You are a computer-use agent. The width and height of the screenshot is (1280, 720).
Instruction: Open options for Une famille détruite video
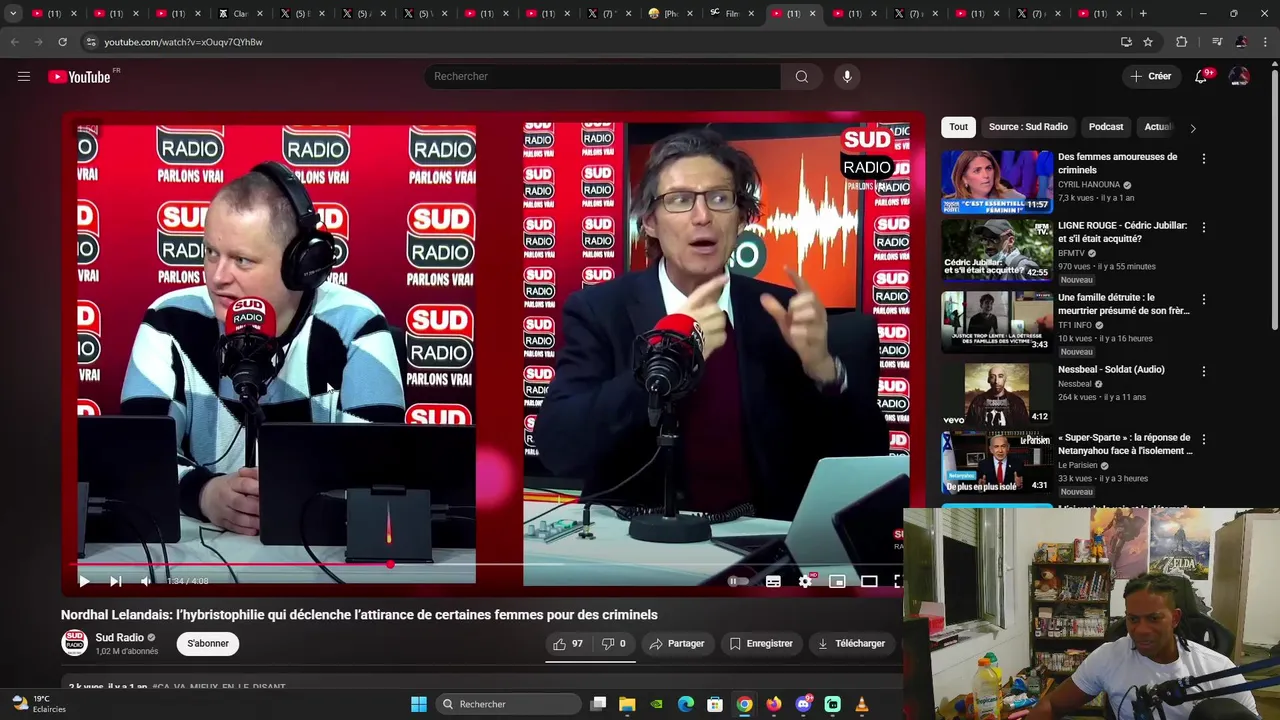coord(1203,300)
